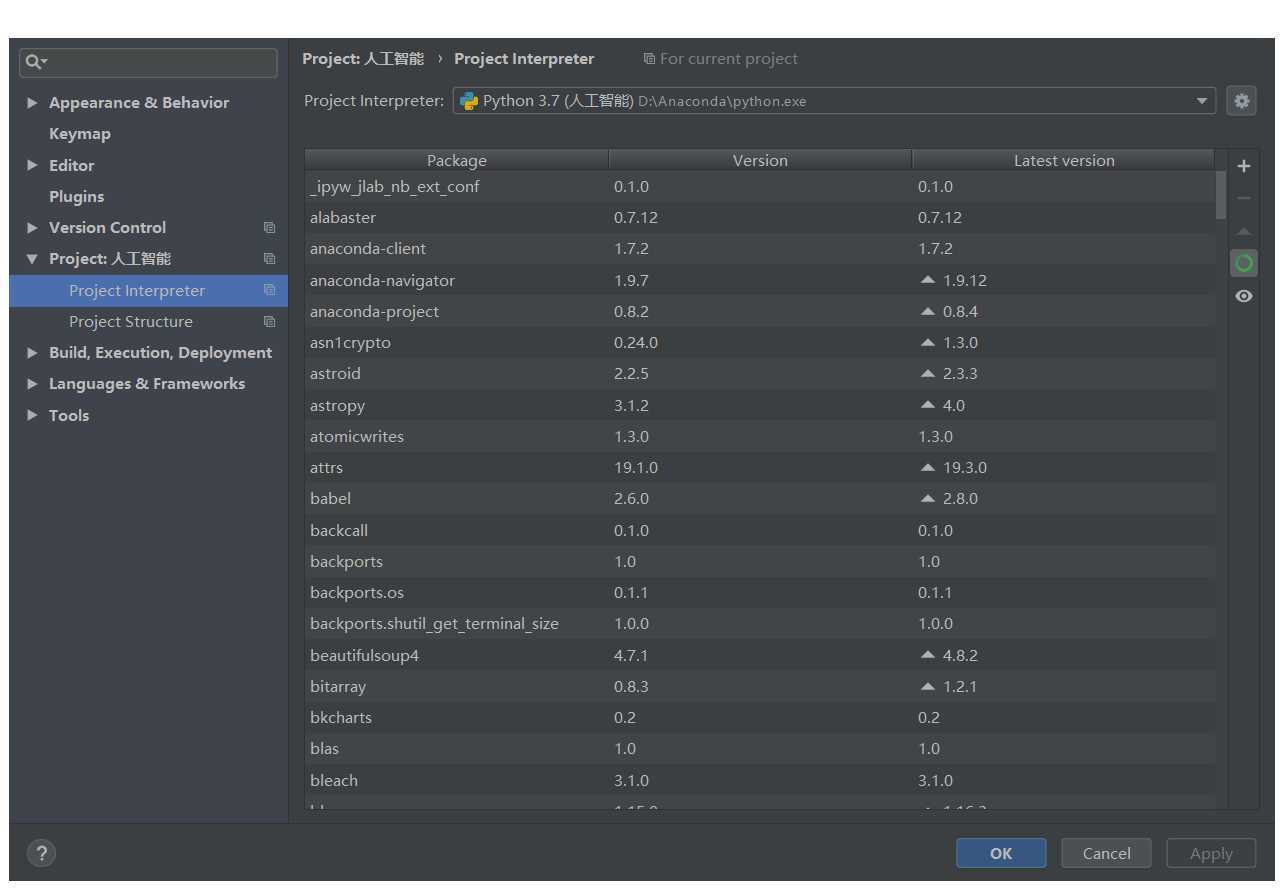Click upgrade arrow beside anaconda-project 0.8.4
This screenshot has height=890, width=1284.
928,311
